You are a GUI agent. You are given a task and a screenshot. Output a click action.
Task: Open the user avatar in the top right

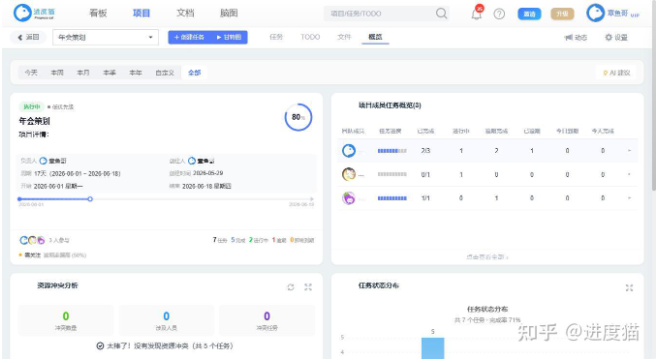595,13
